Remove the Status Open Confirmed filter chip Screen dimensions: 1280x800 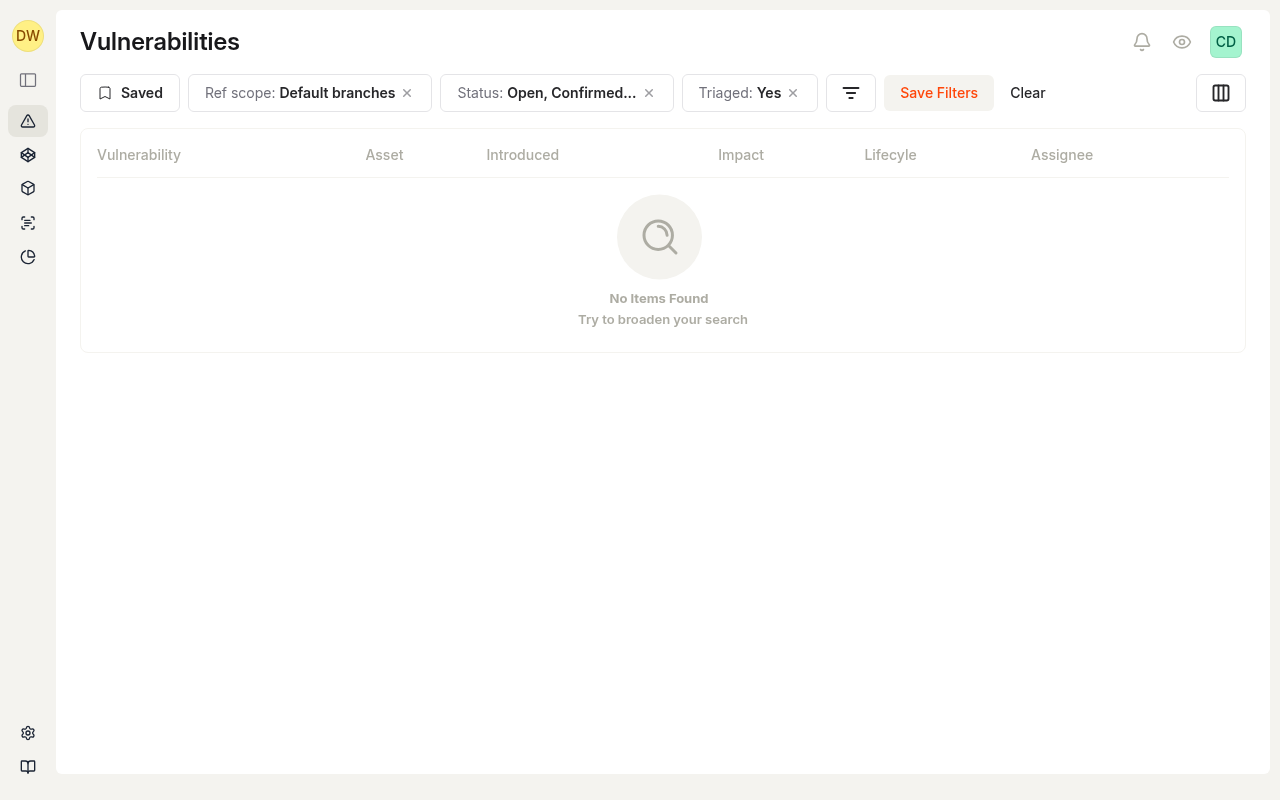point(648,92)
